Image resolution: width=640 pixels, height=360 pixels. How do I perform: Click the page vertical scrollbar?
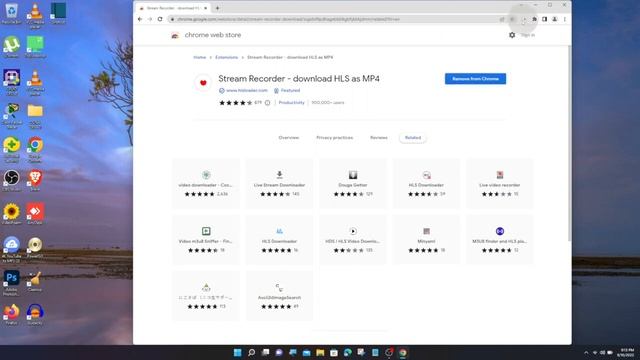(x=569, y=143)
